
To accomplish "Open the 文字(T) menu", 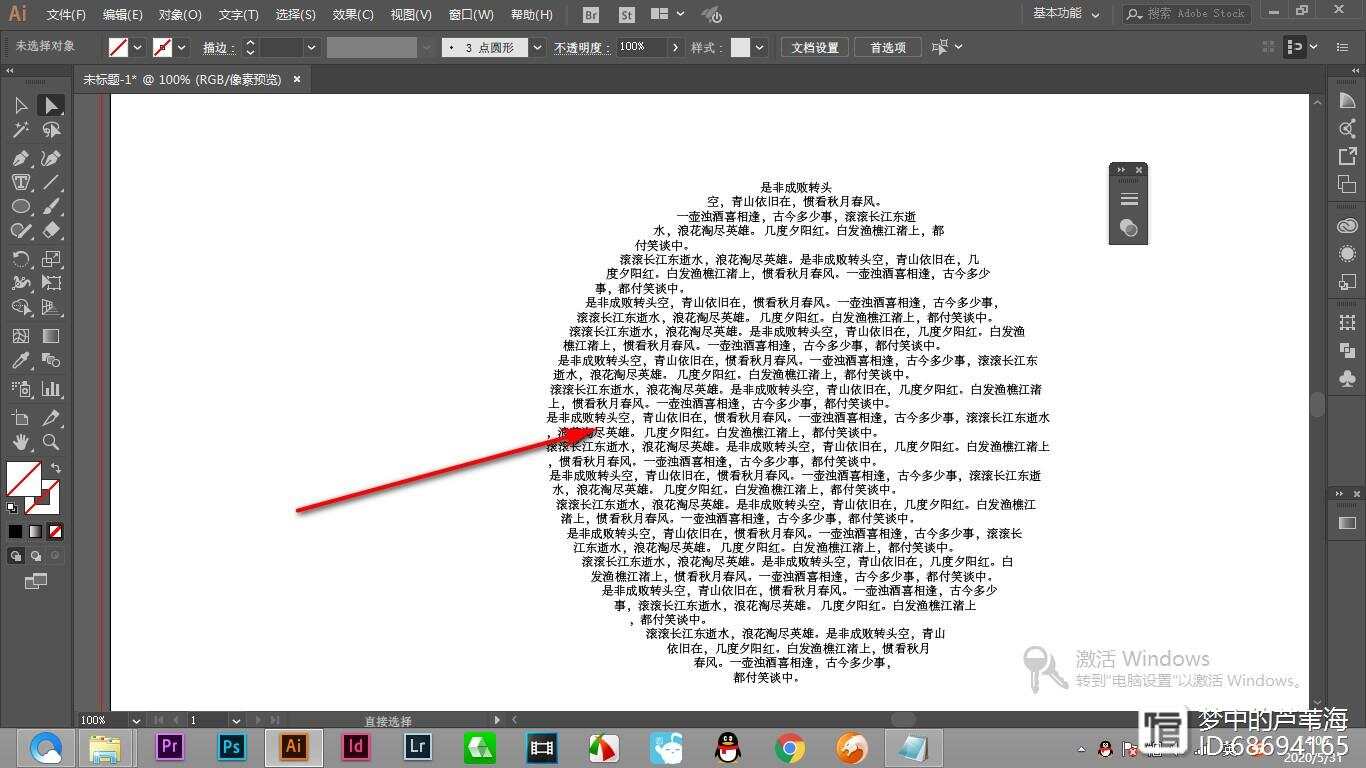I will tap(238, 15).
